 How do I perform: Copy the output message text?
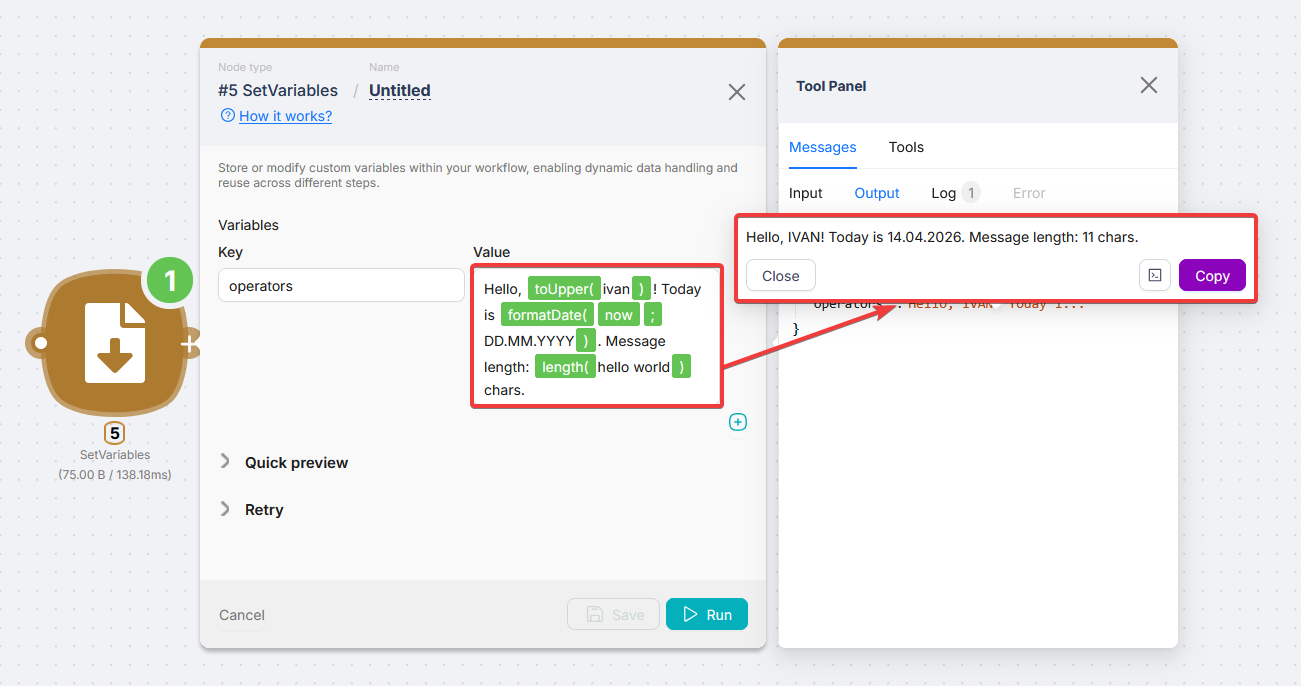pyautogui.click(x=1212, y=276)
